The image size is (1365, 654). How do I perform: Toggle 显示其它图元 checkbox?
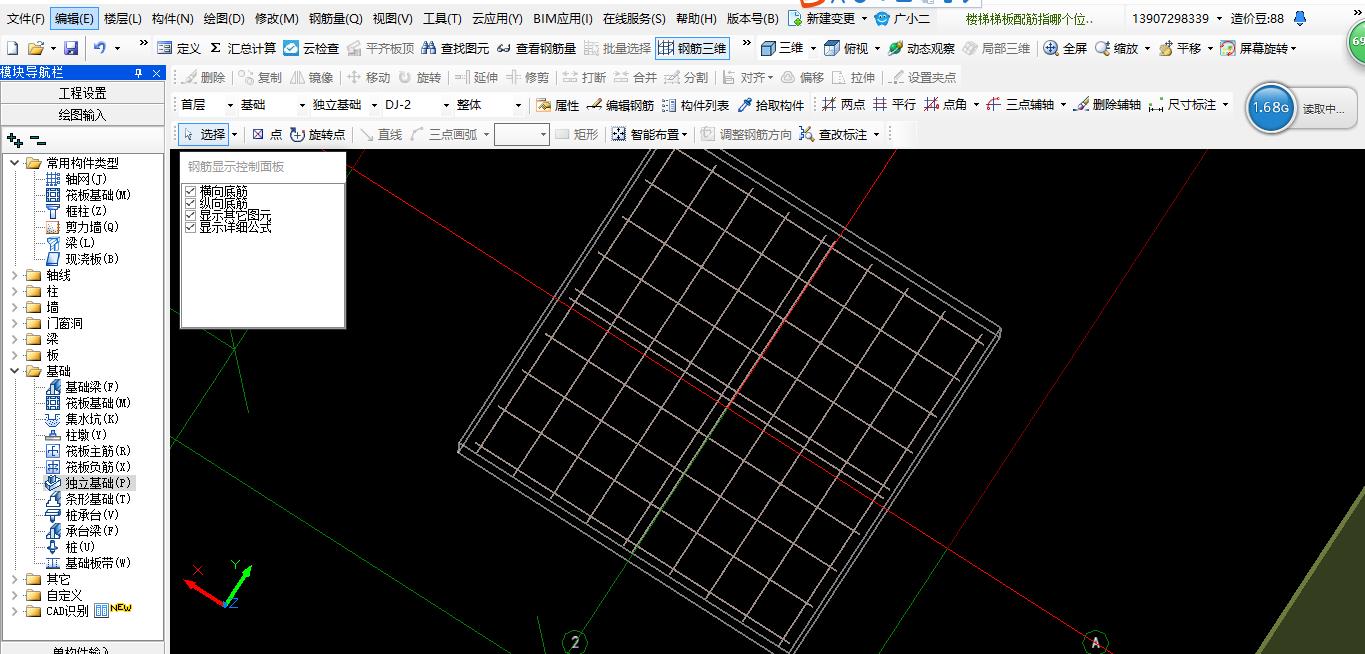(191, 215)
